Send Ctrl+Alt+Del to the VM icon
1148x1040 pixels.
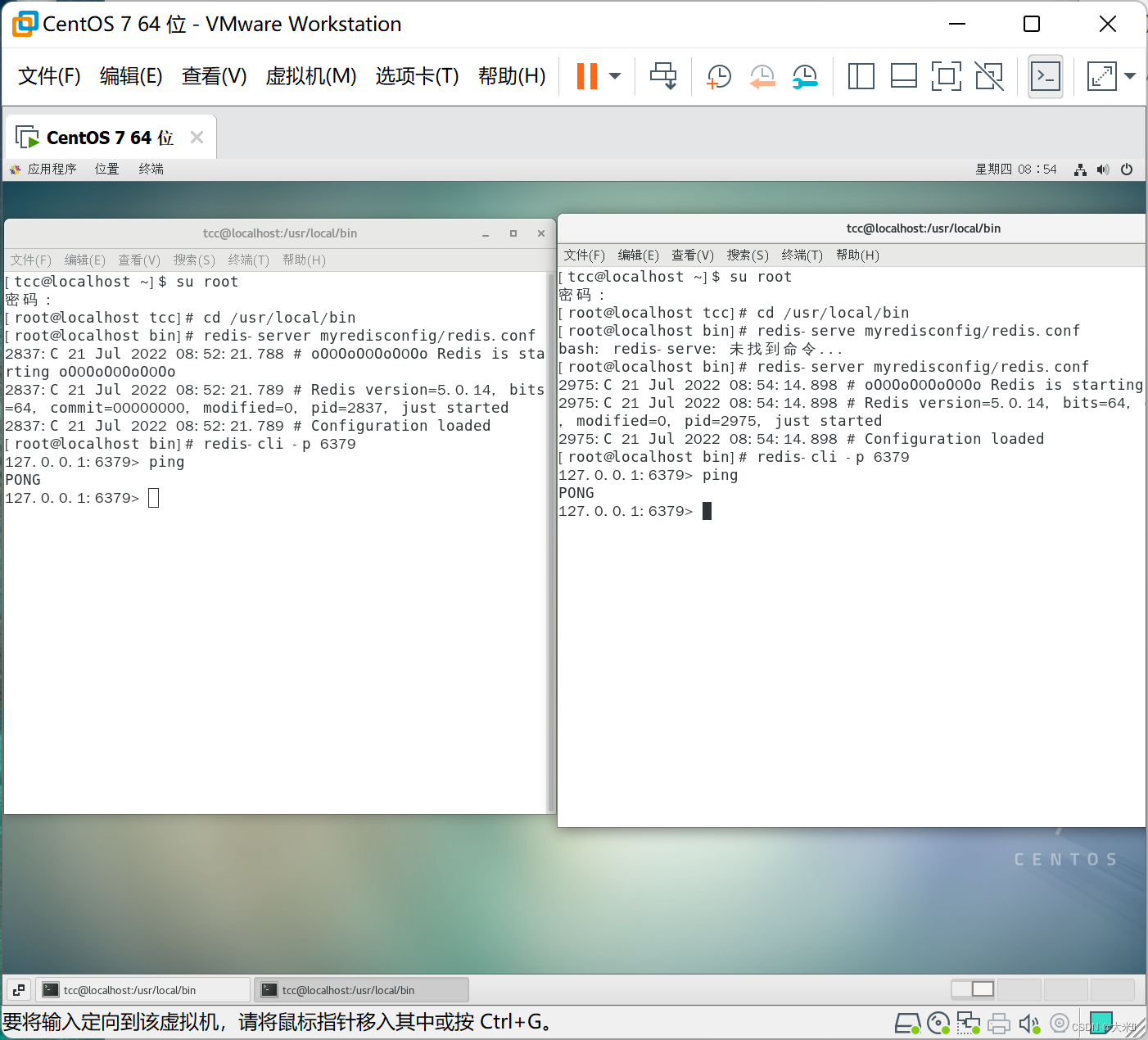click(x=663, y=76)
